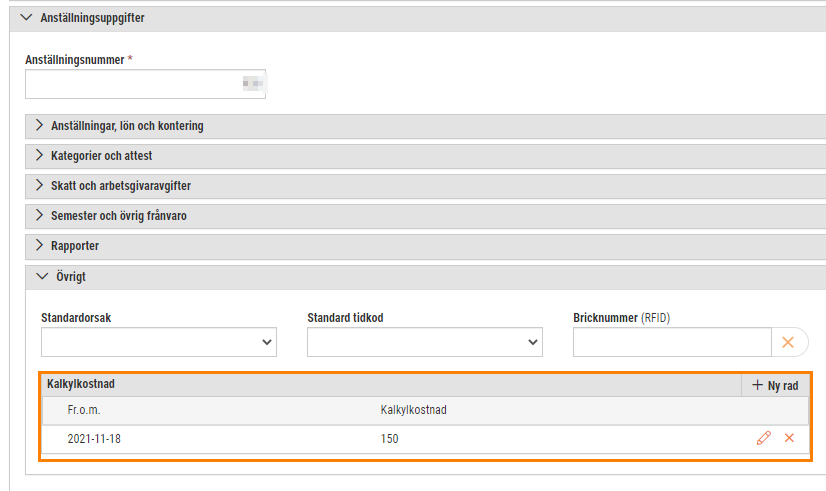
Task: Open the Standard tidkod dropdown
Action: point(425,342)
